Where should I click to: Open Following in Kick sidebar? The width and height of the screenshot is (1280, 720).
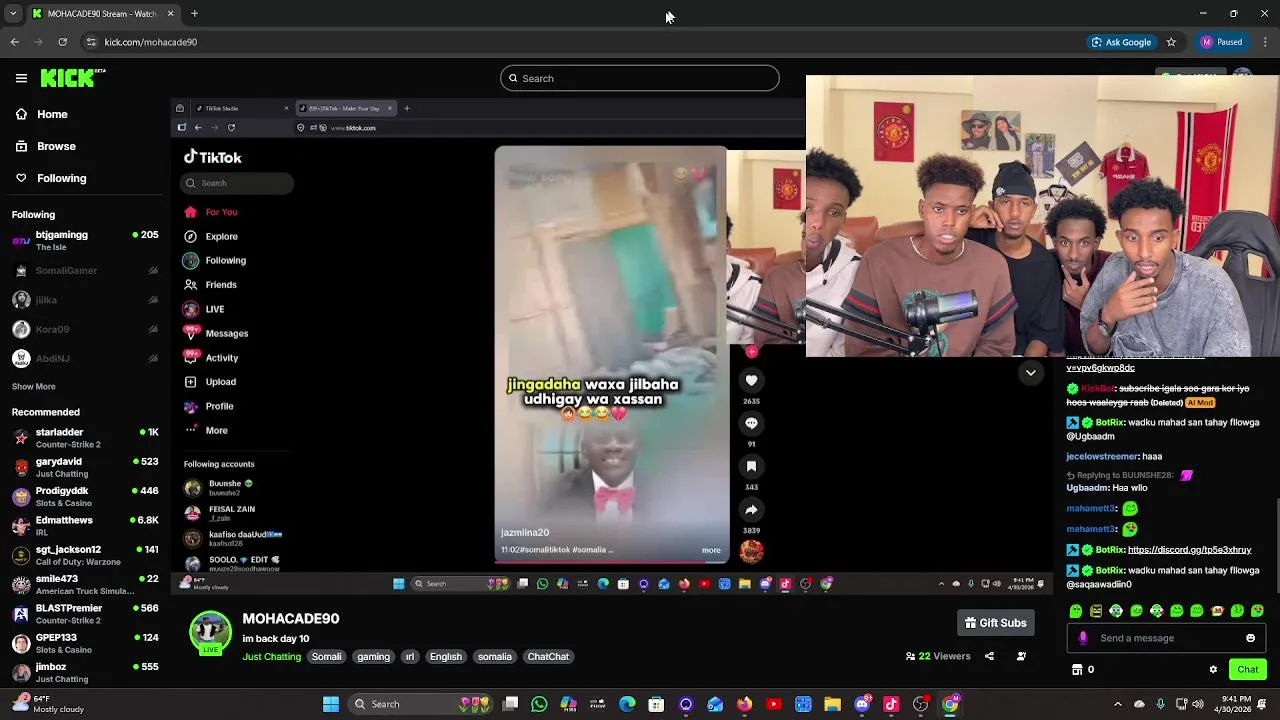click(x=50, y=178)
